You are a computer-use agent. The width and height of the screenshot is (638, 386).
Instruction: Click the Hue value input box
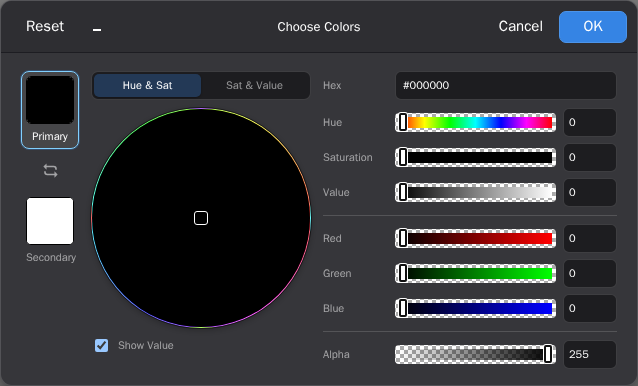(x=590, y=122)
